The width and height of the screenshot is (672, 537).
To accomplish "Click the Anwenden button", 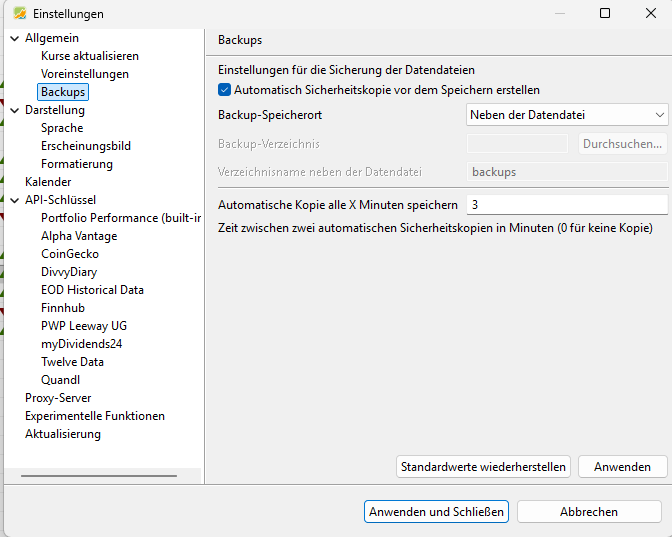I will tap(622, 467).
